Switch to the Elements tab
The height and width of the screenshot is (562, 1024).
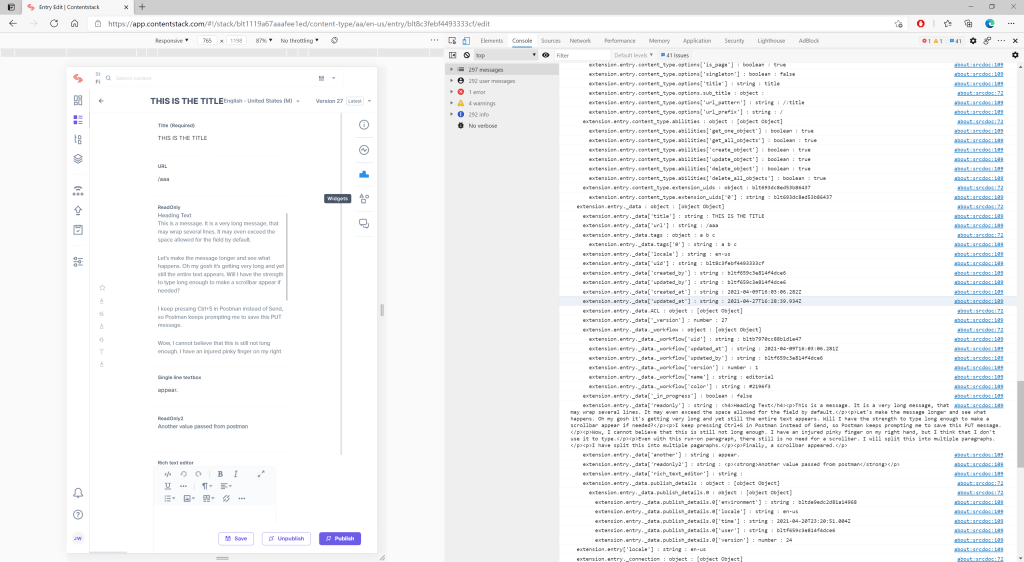492,41
